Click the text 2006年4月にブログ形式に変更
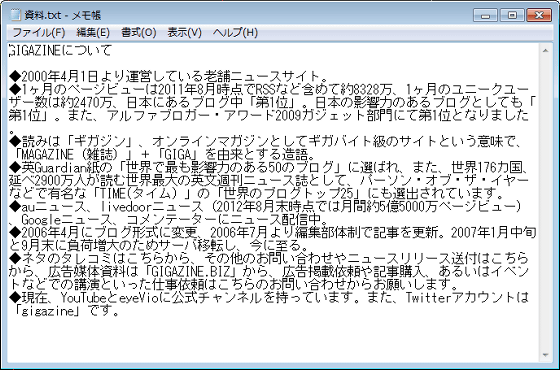The width and height of the screenshot is (560, 370). click(x=109, y=232)
